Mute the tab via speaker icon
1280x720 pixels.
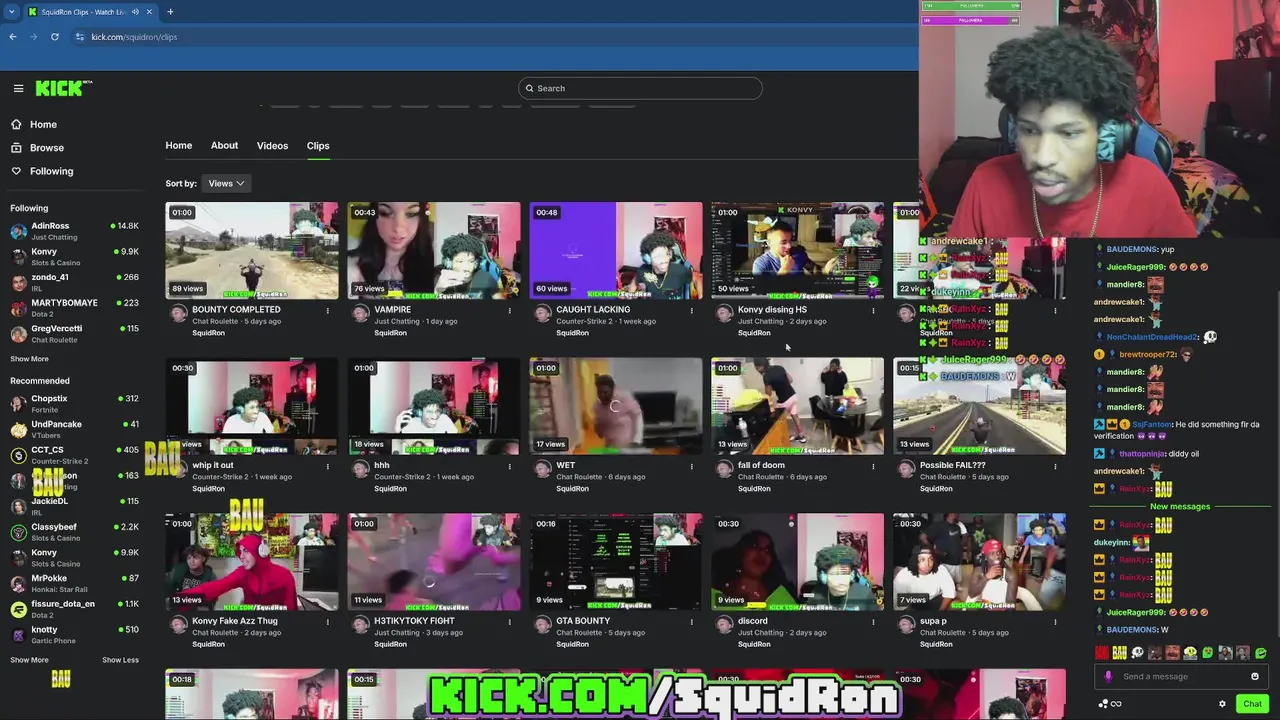coord(135,12)
